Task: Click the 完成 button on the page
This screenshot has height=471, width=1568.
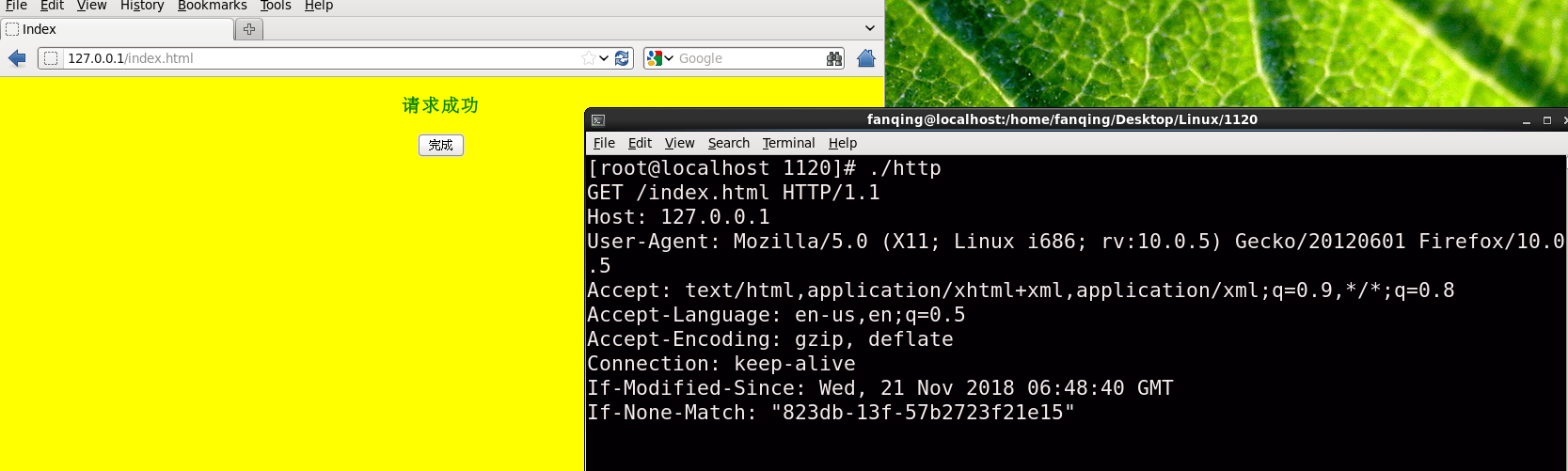Action: coord(441,145)
